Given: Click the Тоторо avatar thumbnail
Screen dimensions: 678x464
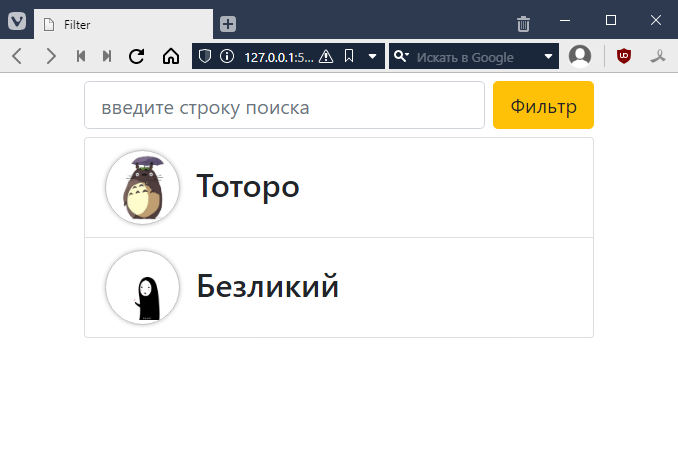Looking at the screenshot, I should [142, 187].
